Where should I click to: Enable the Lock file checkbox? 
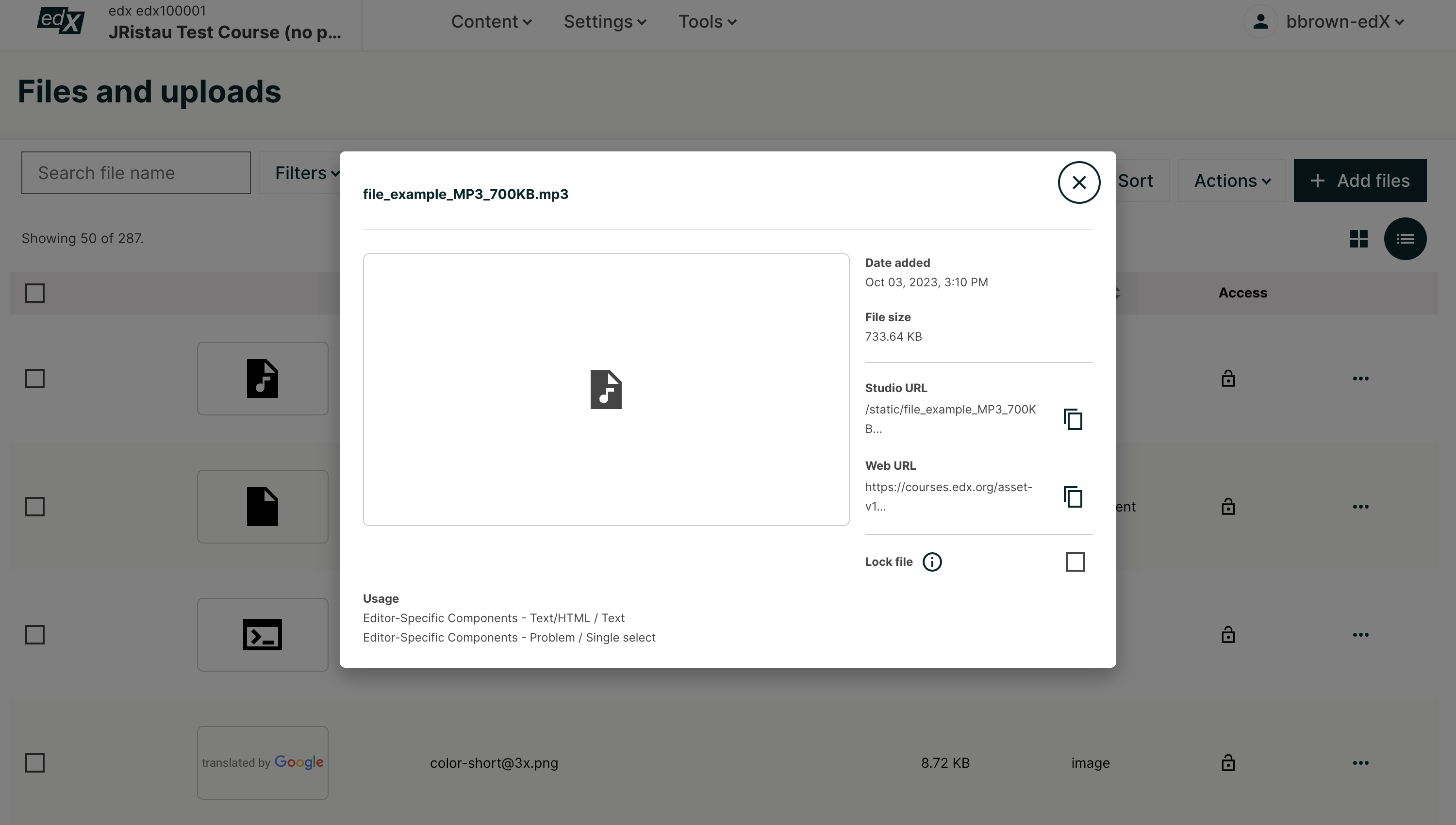tap(1075, 561)
